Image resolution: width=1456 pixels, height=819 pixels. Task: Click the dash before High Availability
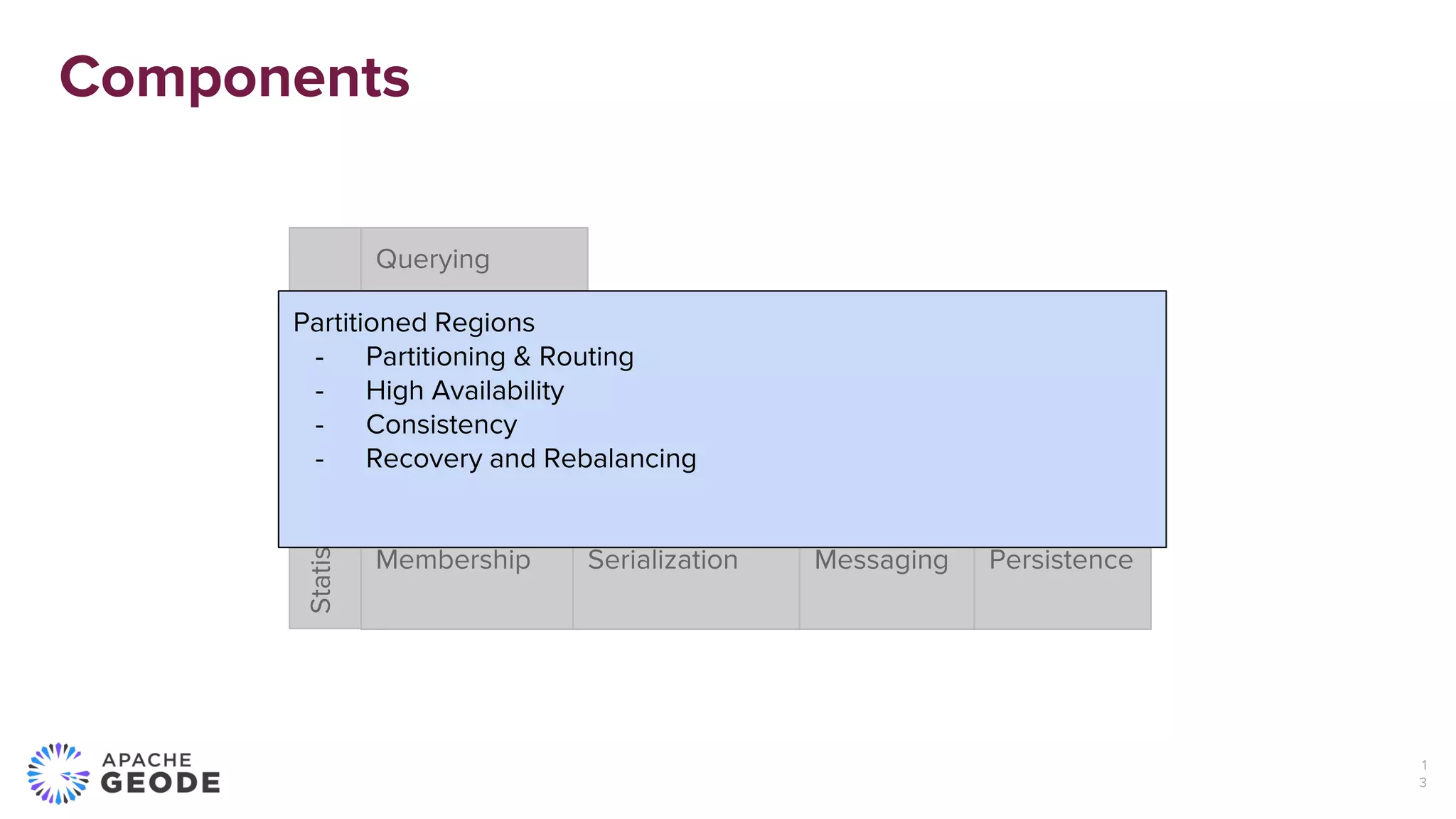[319, 392]
